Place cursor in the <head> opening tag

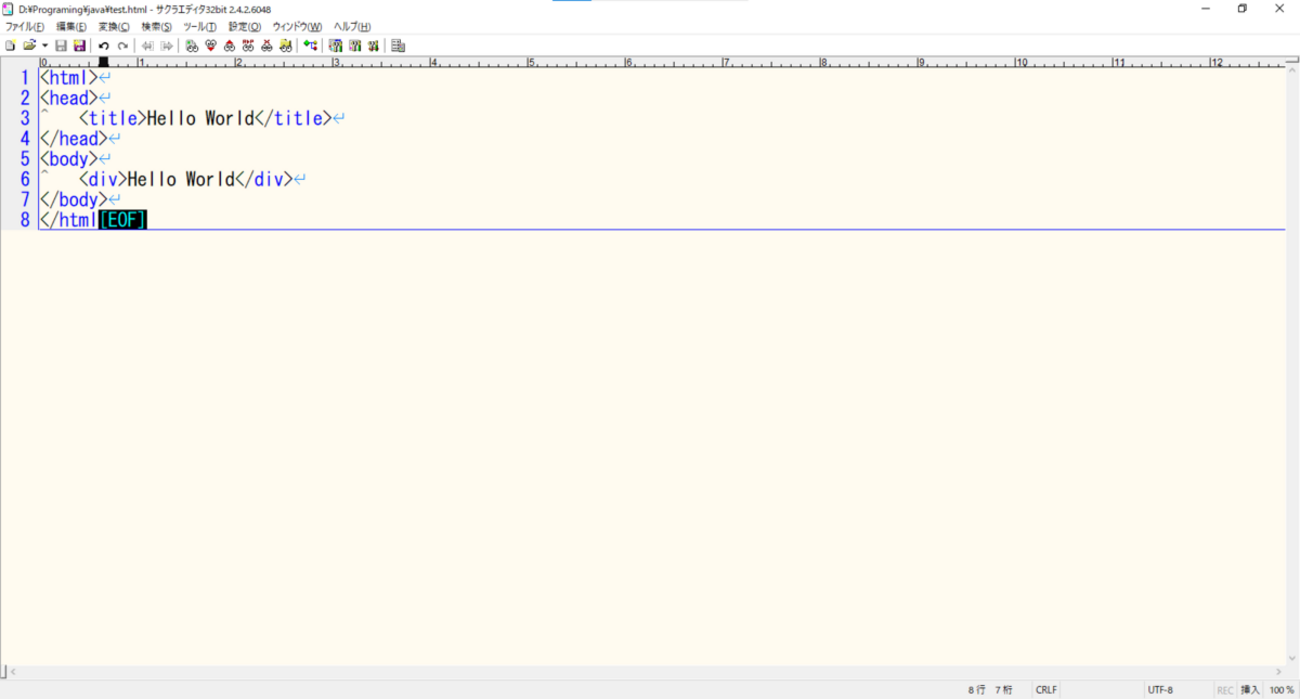(68, 98)
